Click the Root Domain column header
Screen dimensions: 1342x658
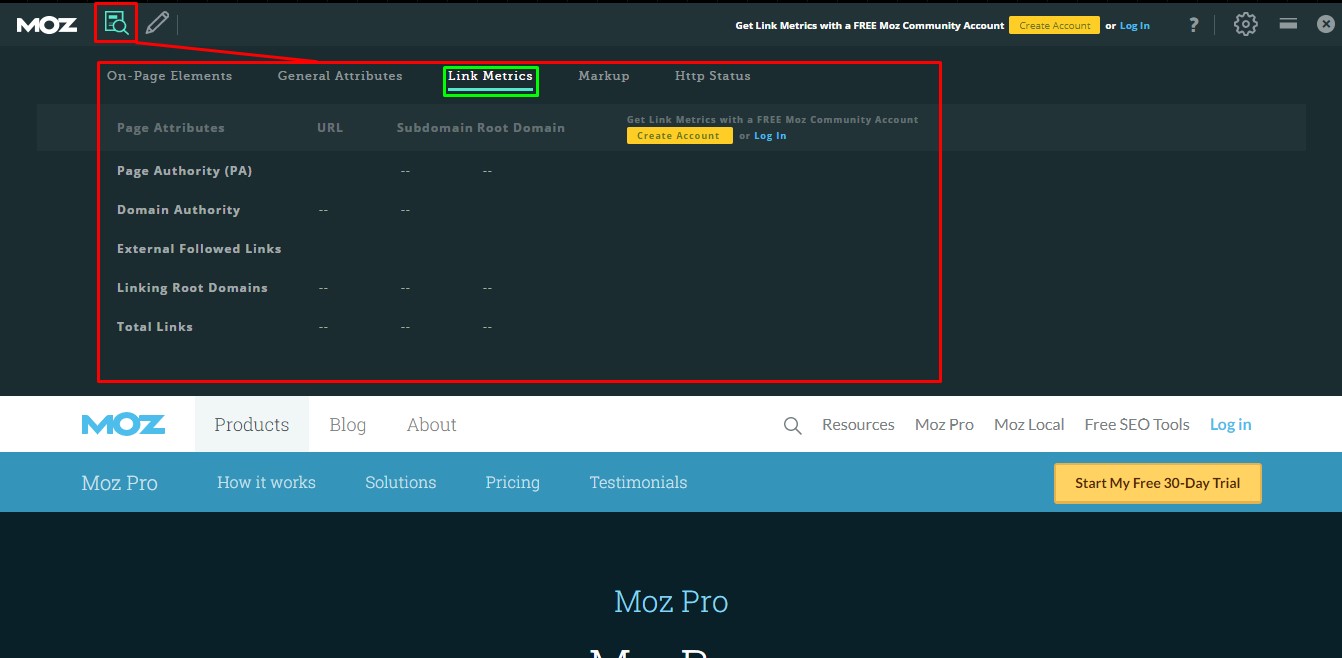click(x=520, y=128)
